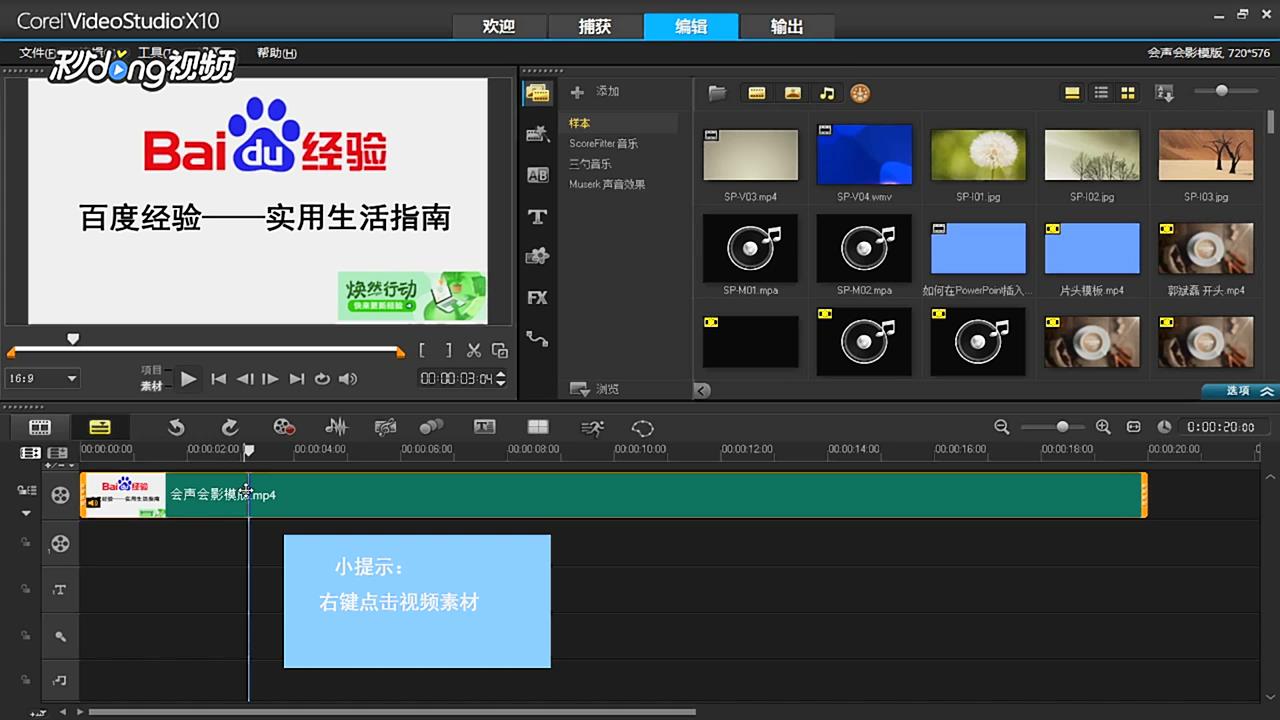Click the Record/Capture option icon

(x=284, y=427)
